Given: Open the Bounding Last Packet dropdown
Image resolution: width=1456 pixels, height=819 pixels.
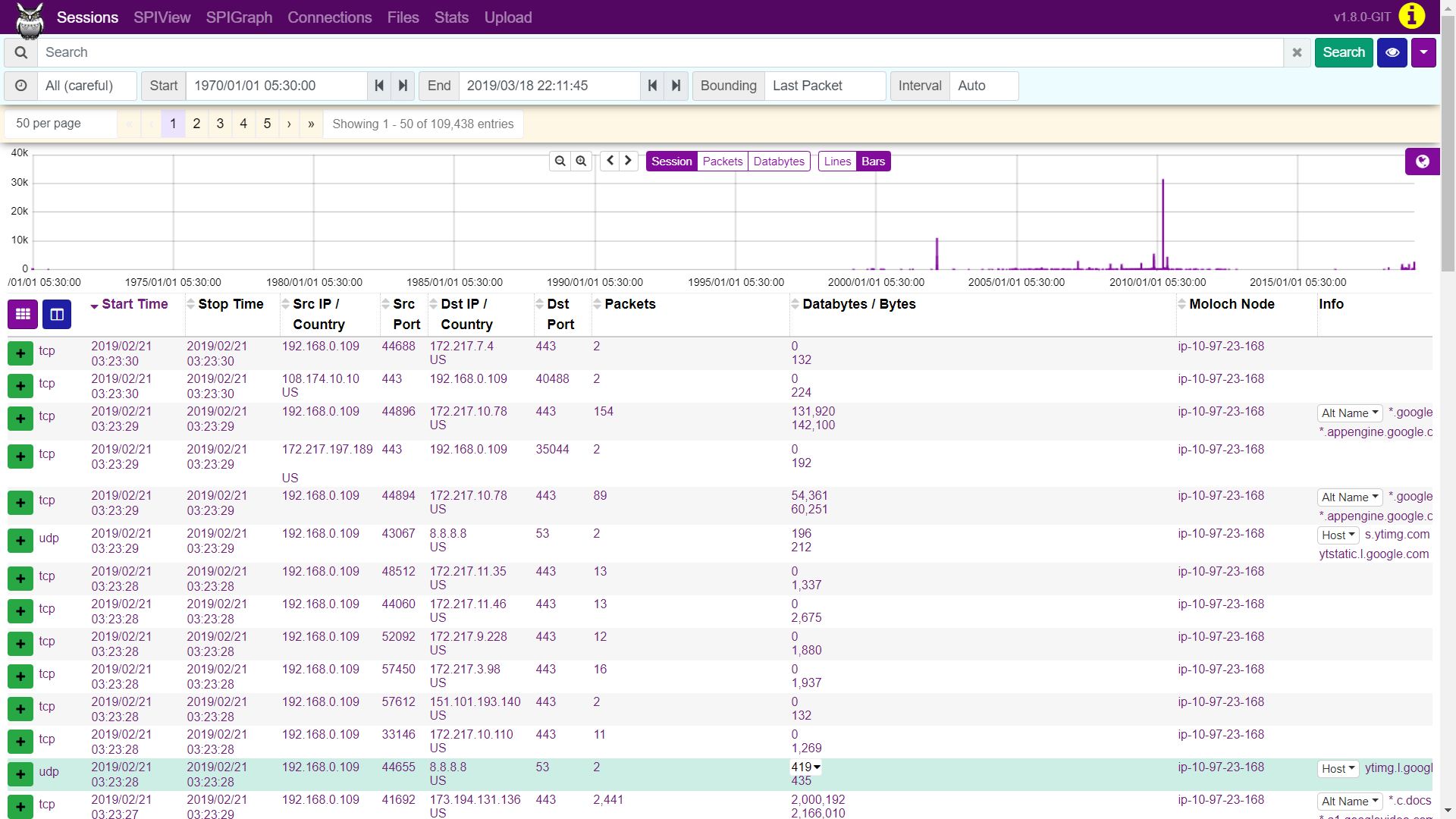Looking at the screenshot, I should click(x=825, y=86).
